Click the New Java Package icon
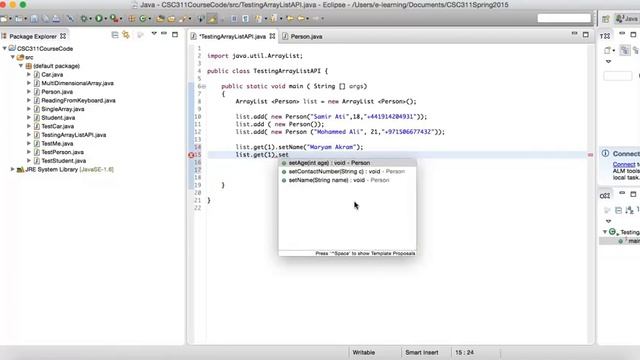Viewport: 640px width, 360px height. 131,19
